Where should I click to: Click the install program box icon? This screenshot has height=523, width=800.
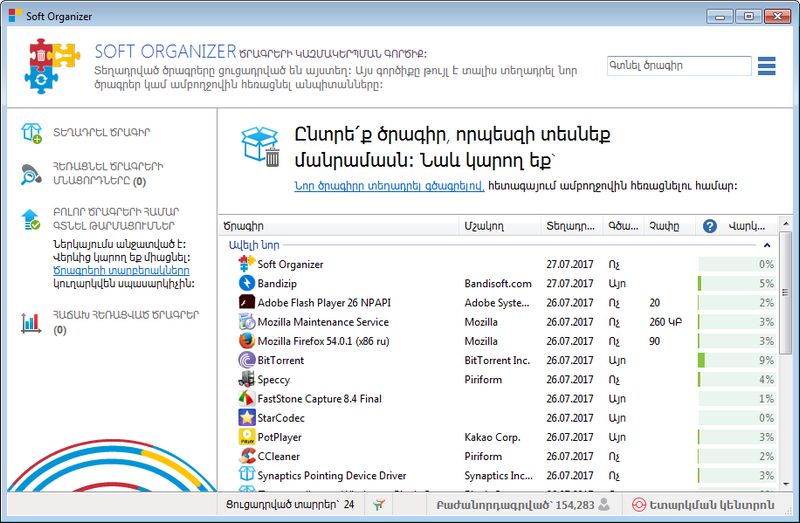point(32,133)
